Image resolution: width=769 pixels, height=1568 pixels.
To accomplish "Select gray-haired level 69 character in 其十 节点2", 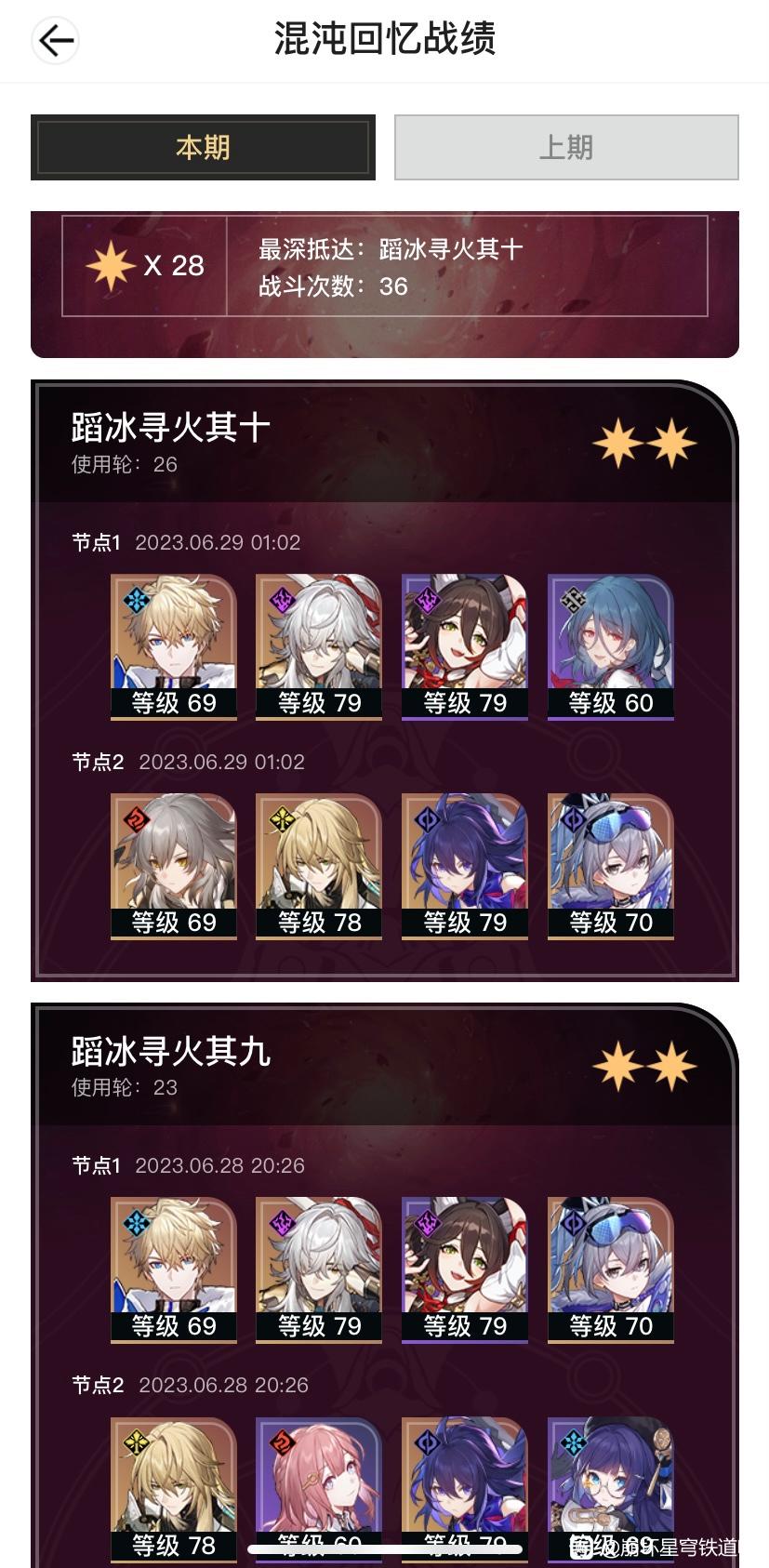I will pyautogui.click(x=174, y=866).
